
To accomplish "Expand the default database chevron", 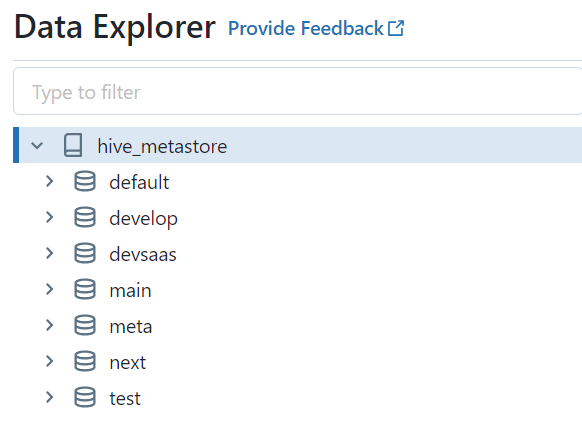I will coord(49,181).
